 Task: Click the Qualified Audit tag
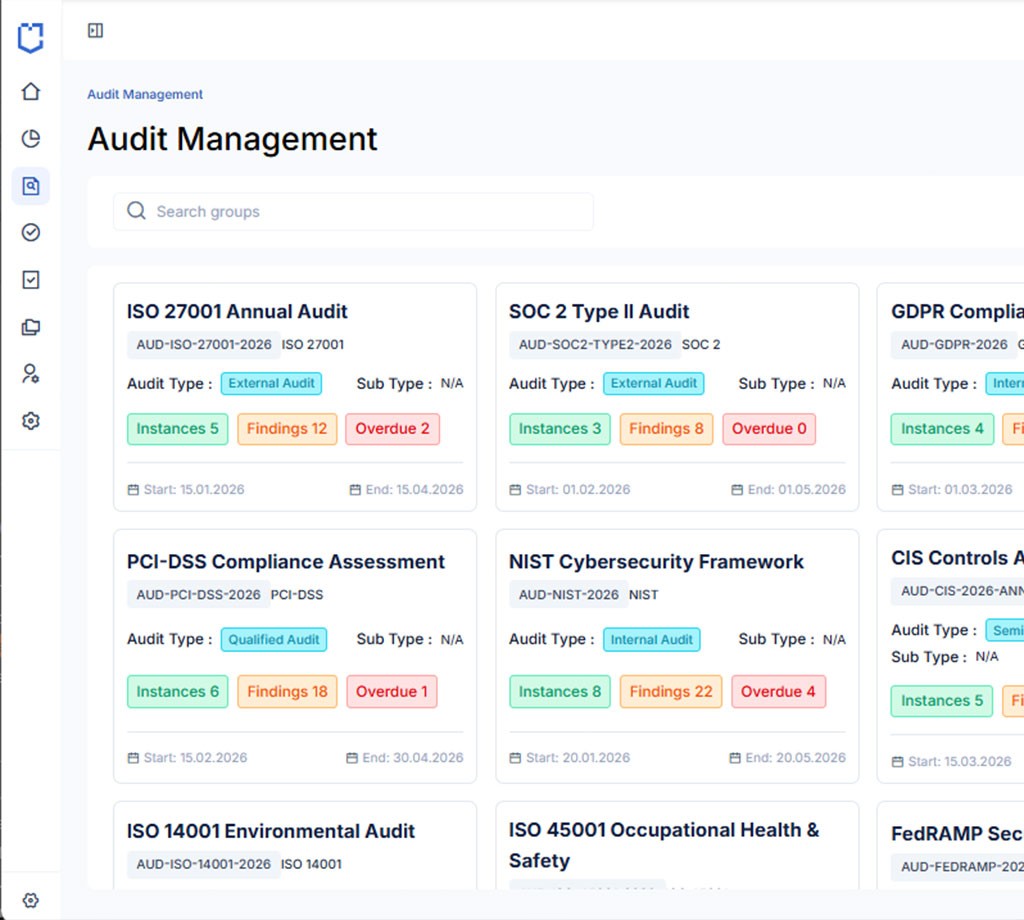tap(274, 639)
